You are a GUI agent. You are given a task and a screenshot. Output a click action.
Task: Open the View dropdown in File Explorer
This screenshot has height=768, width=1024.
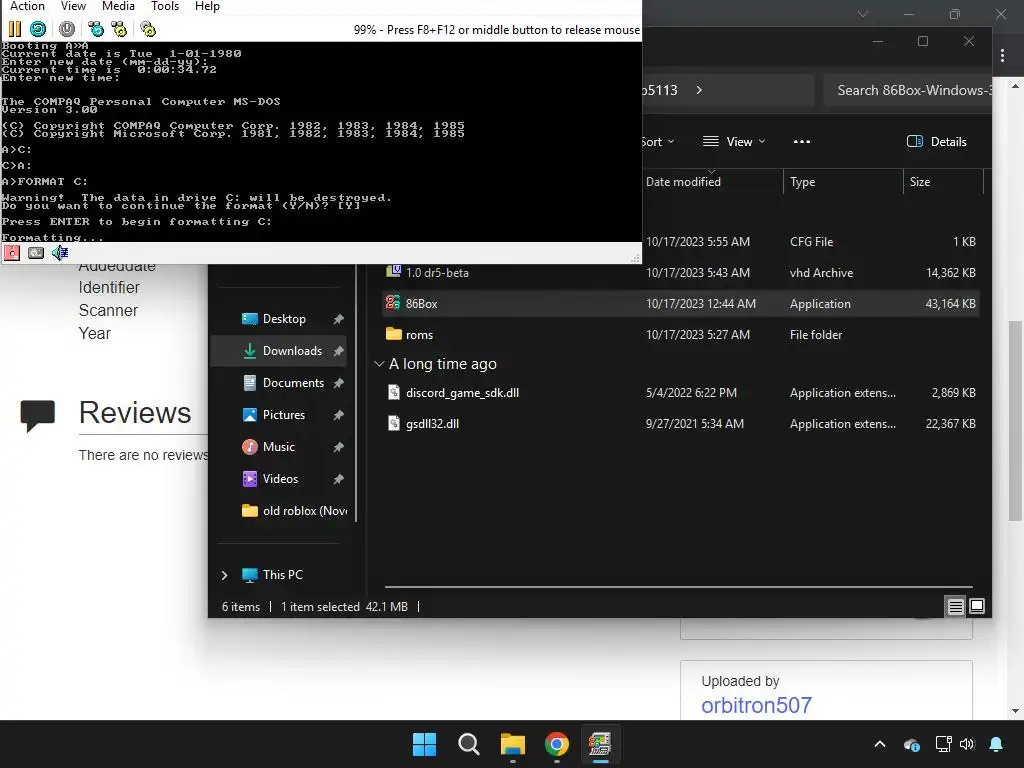pos(733,142)
